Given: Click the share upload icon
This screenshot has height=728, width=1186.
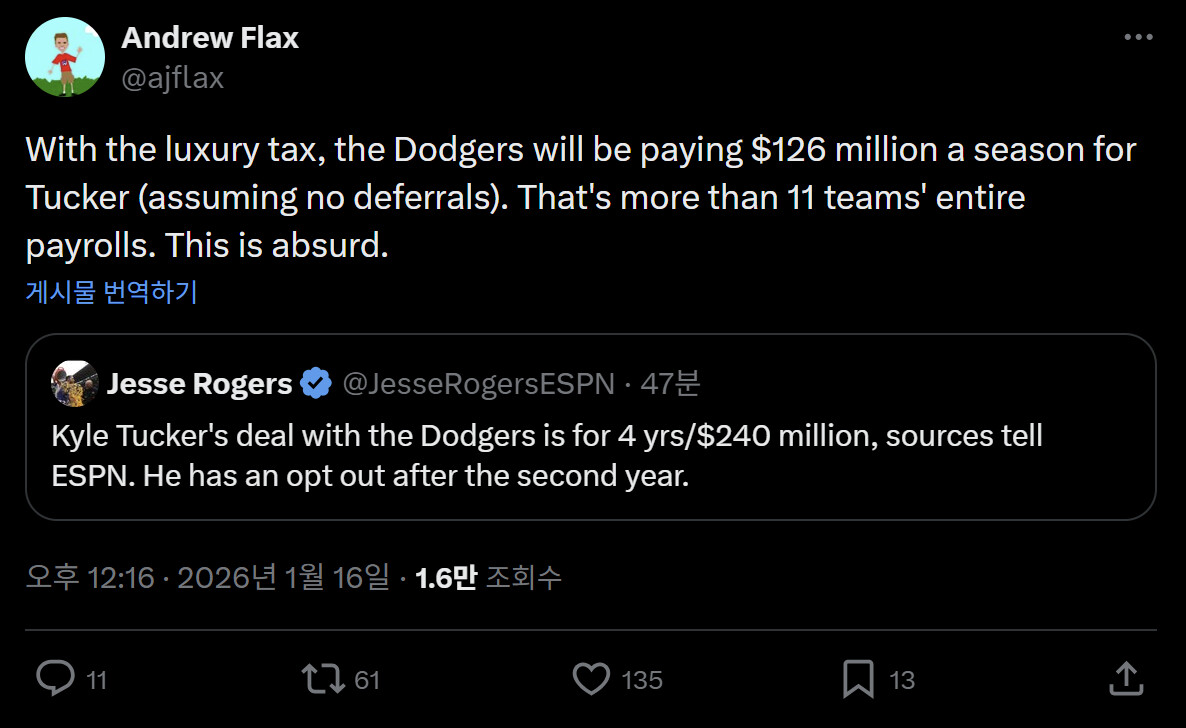Looking at the screenshot, I should pos(1127,679).
